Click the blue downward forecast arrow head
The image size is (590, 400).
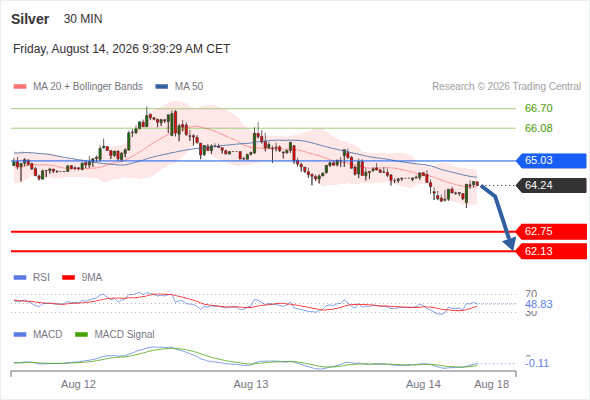point(510,244)
